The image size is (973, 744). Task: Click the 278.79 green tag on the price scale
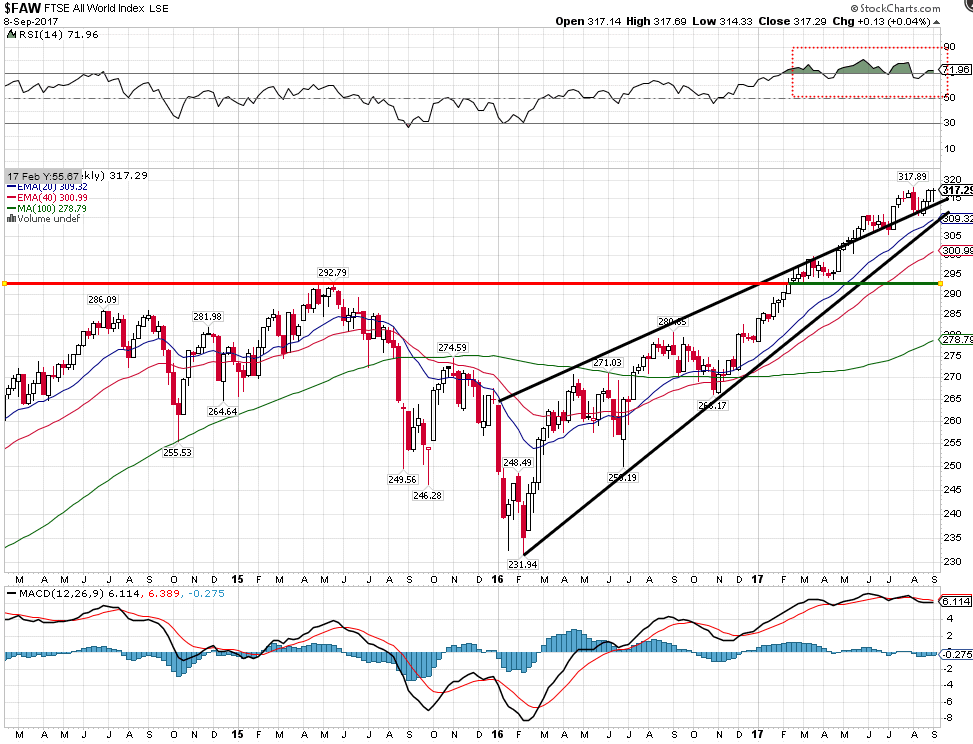click(957, 339)
